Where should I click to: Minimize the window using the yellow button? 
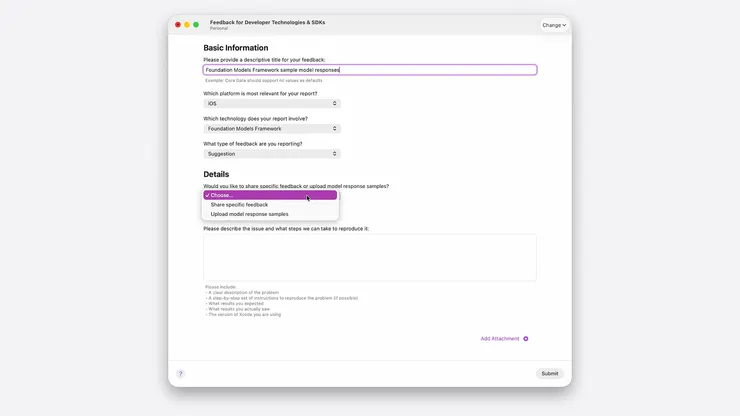[x=187, y=24]
